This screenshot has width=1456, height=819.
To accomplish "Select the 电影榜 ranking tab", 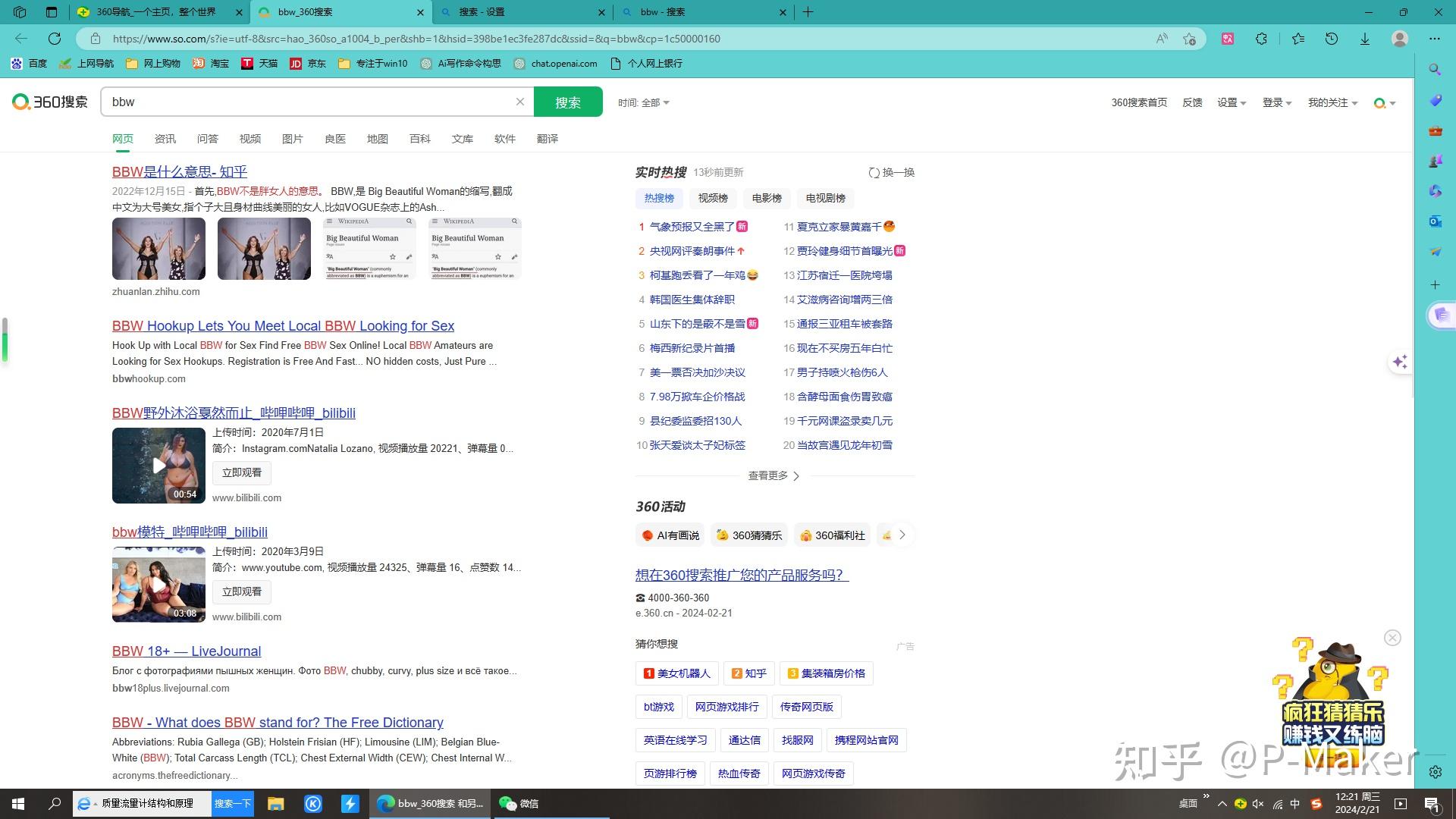I will 767,198.
